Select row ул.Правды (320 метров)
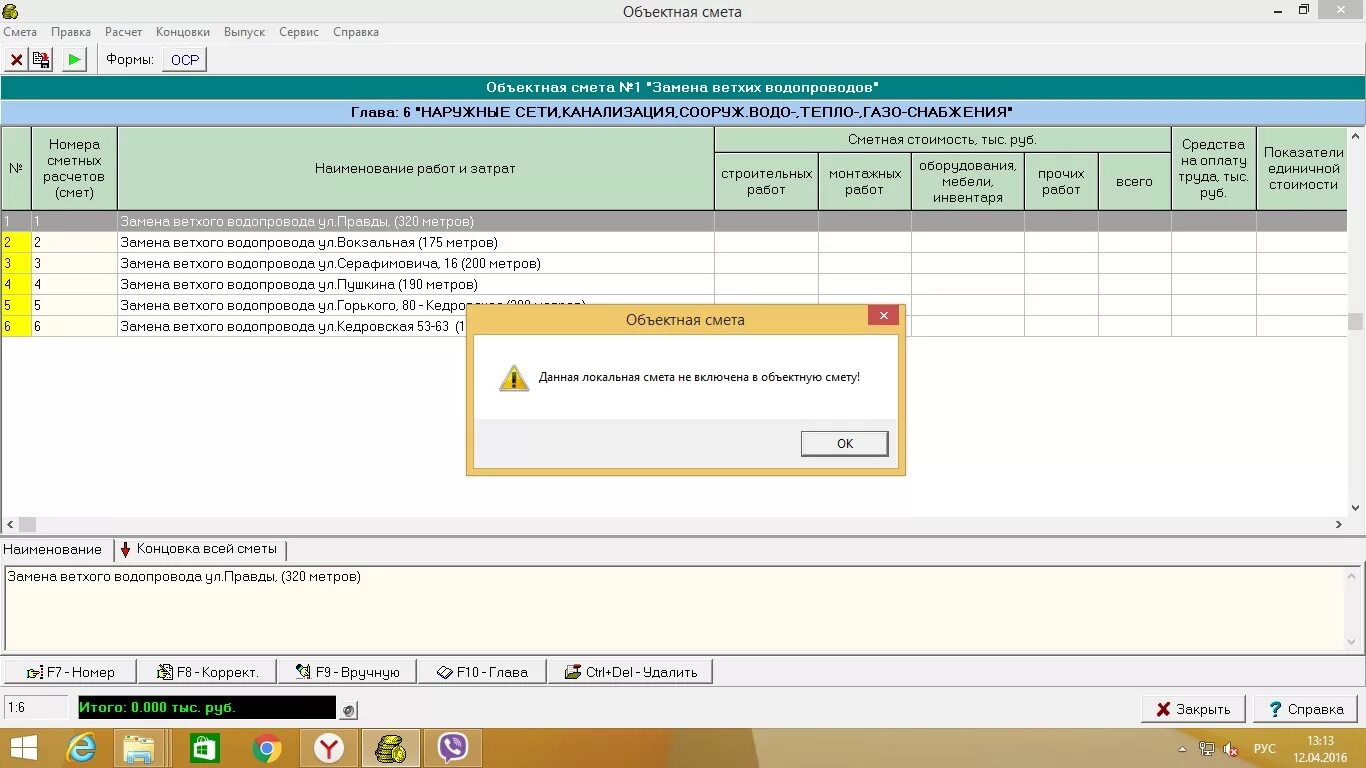 (674, 221)
